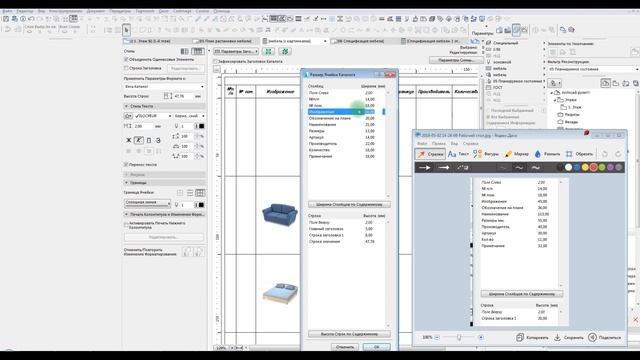640x360 pixels.
Task: Open the Весь Каталог format target dropdown
Action: 164,87
